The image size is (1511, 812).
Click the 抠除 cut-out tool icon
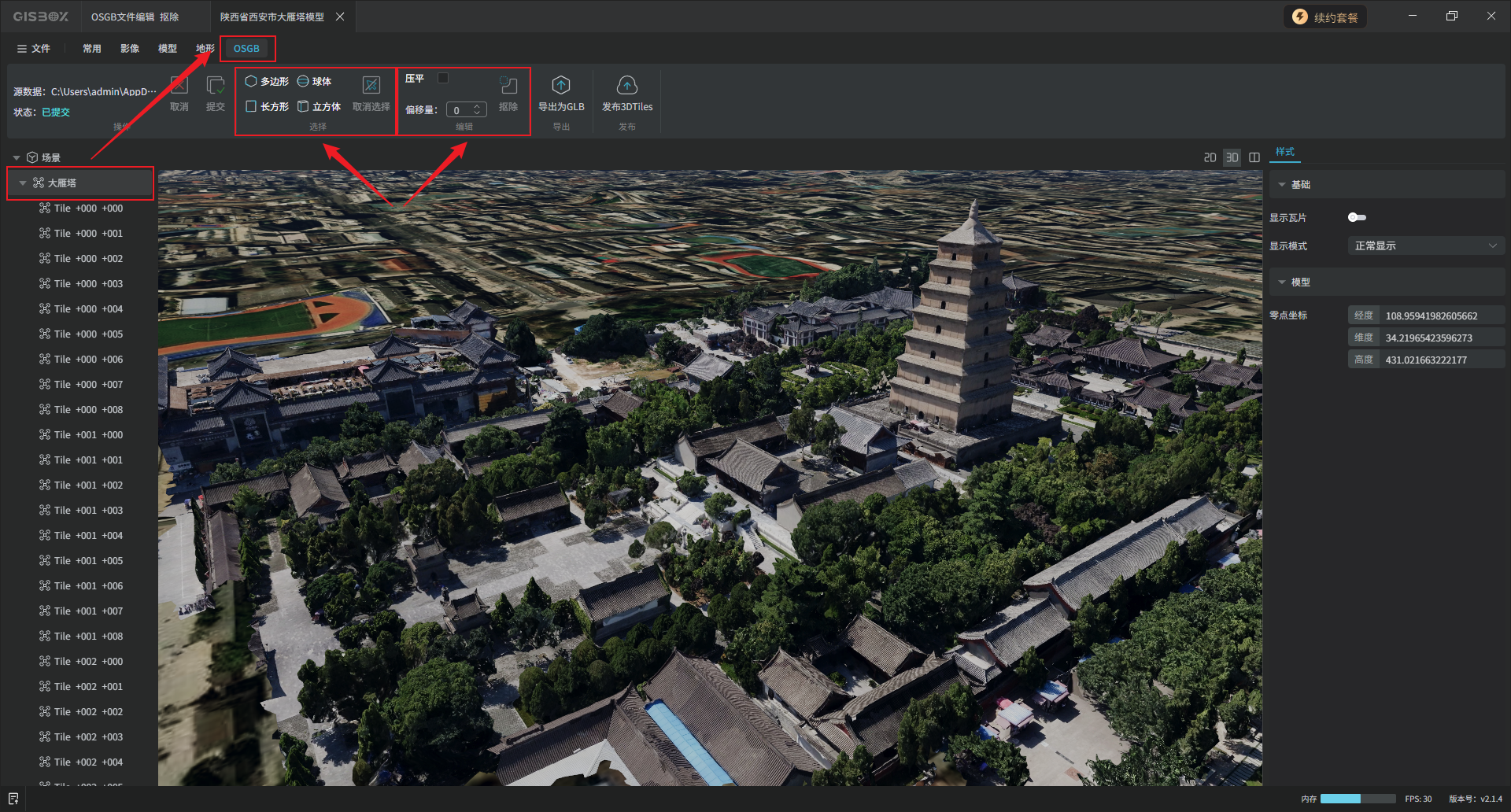coord(508,86)
